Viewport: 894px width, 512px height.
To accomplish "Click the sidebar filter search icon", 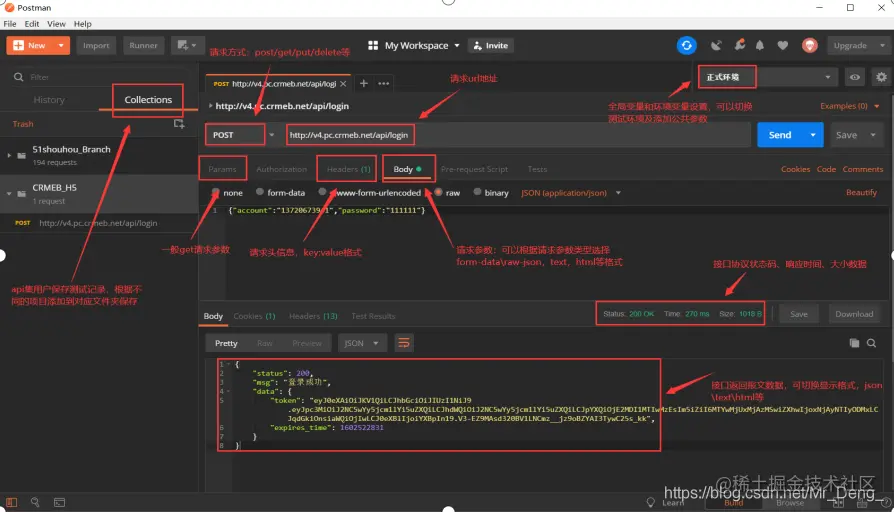I will coord(19,77).
